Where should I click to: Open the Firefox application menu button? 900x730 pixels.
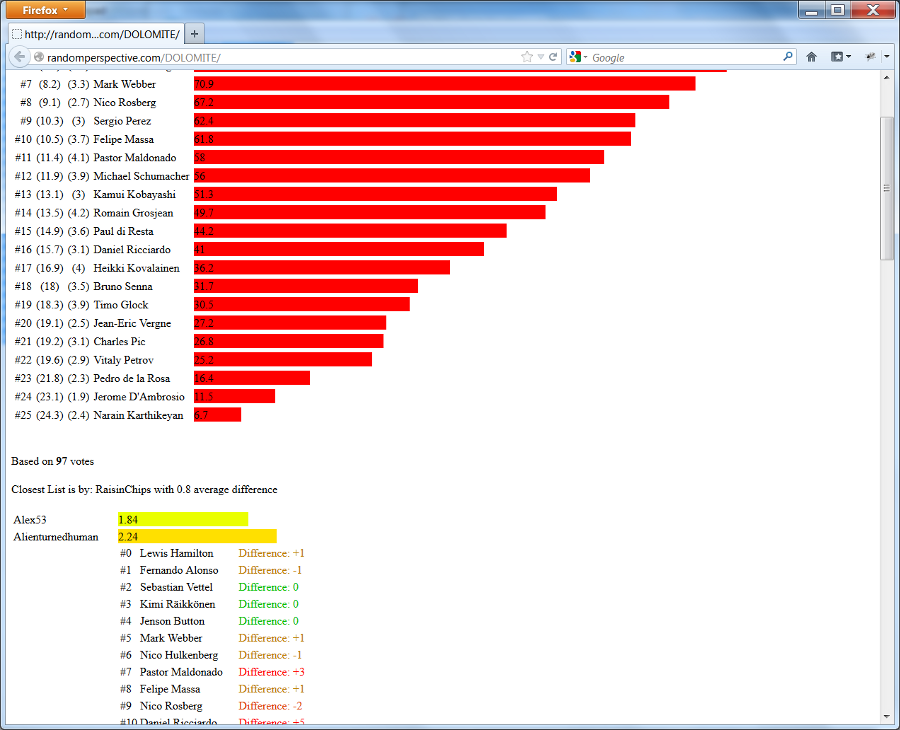pos(45,10)
